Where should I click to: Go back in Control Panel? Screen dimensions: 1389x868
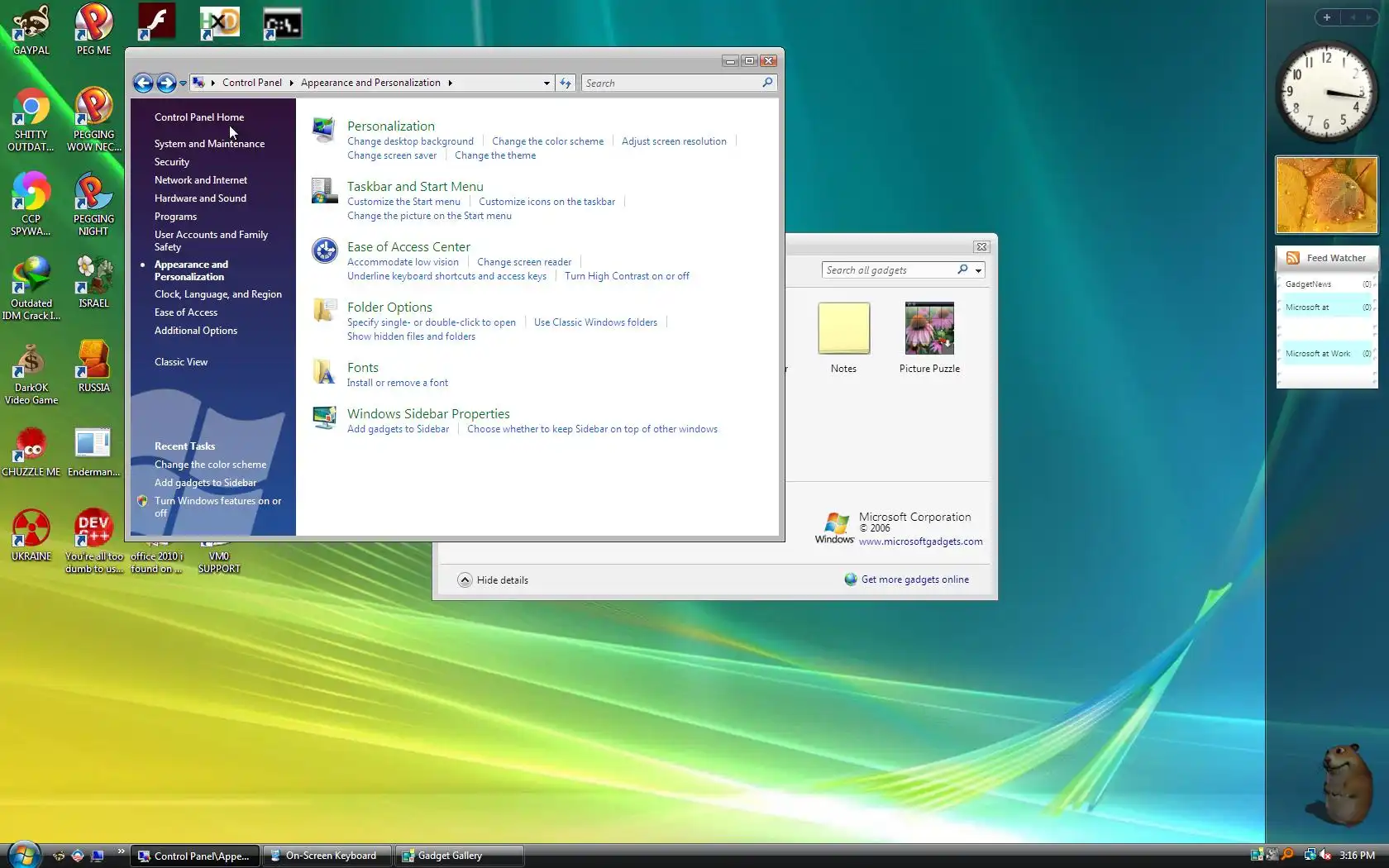coord(143,83)
